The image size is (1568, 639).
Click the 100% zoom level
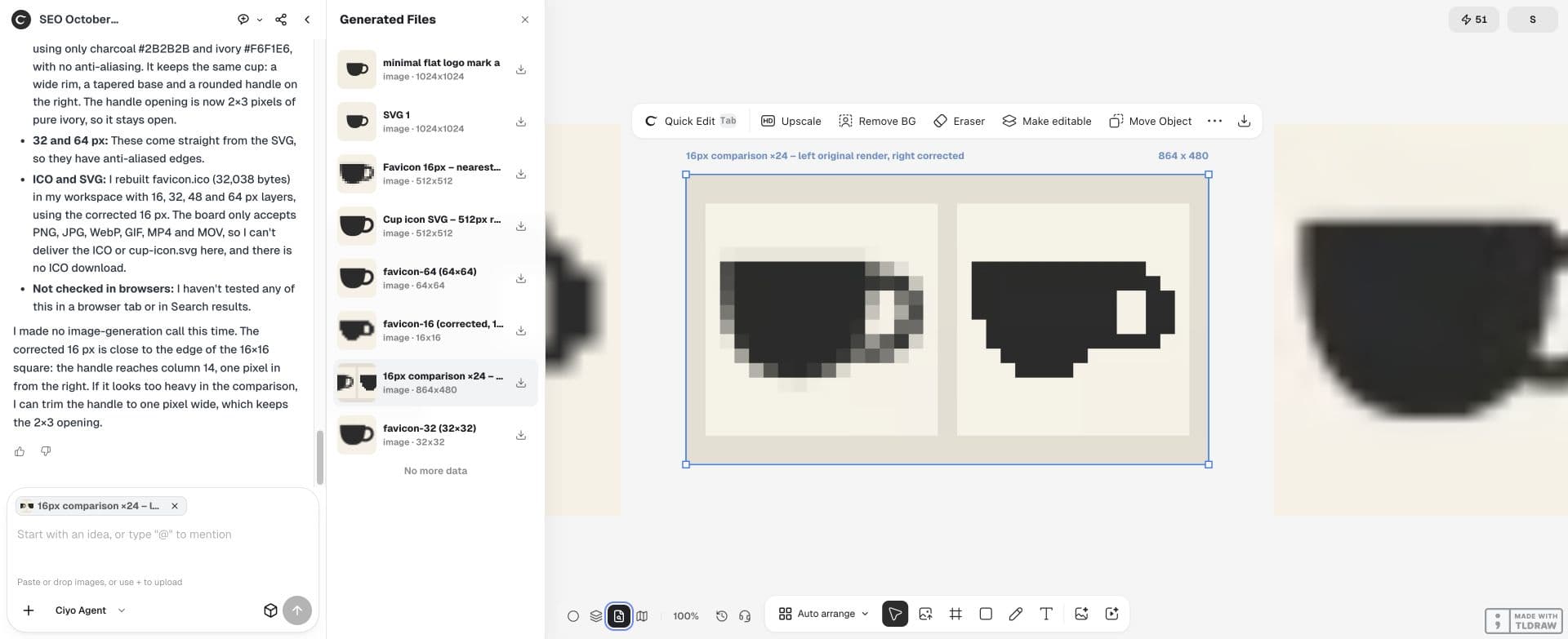[686, 616]
